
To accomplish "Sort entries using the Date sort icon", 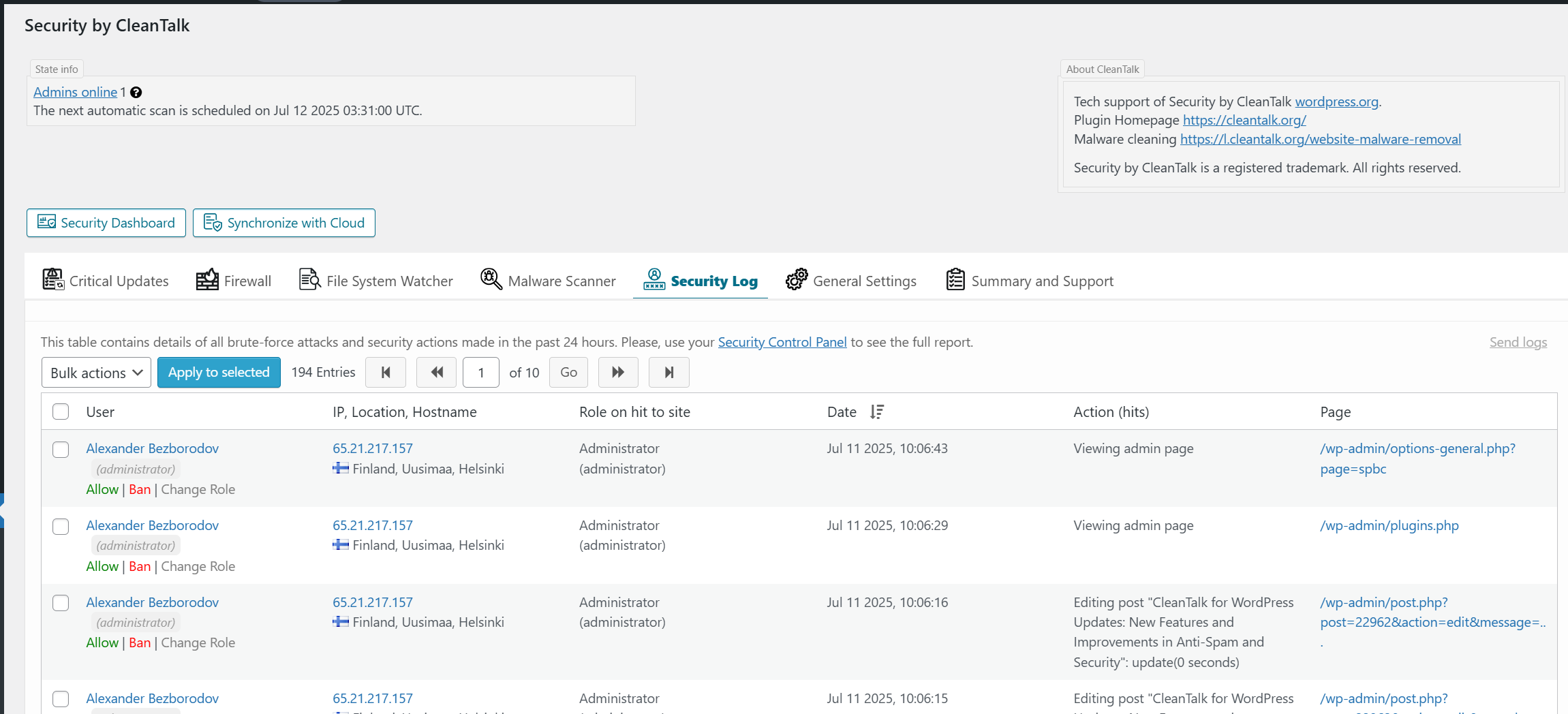I will [x=877, y=412].
